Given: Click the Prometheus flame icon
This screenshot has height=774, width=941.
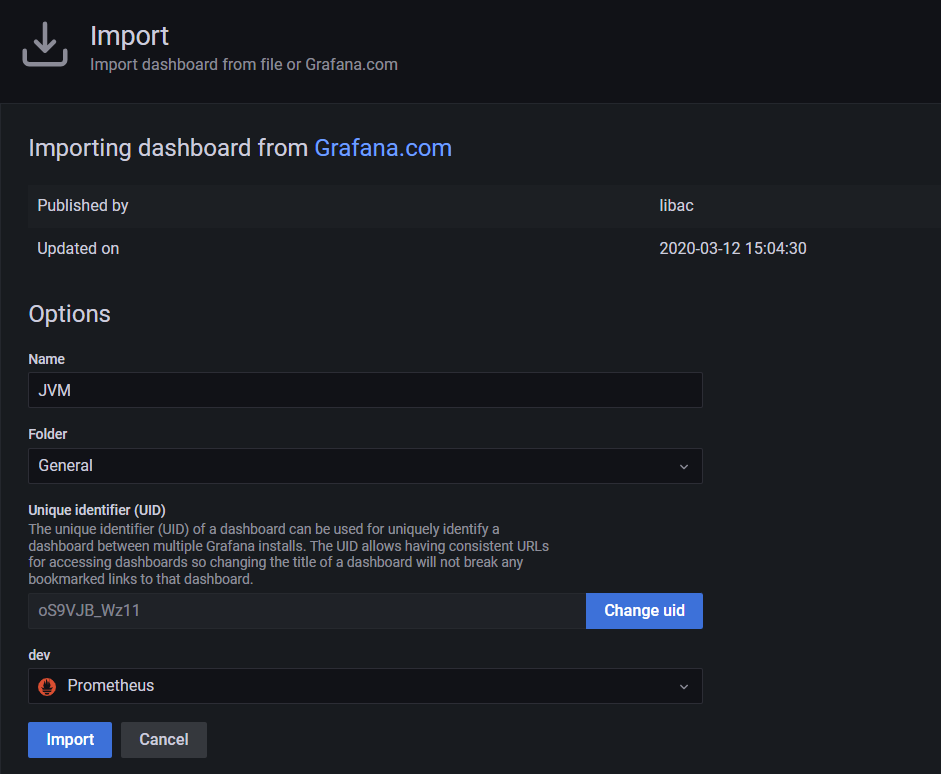Looking at the screenshot, I should (47, 686).
